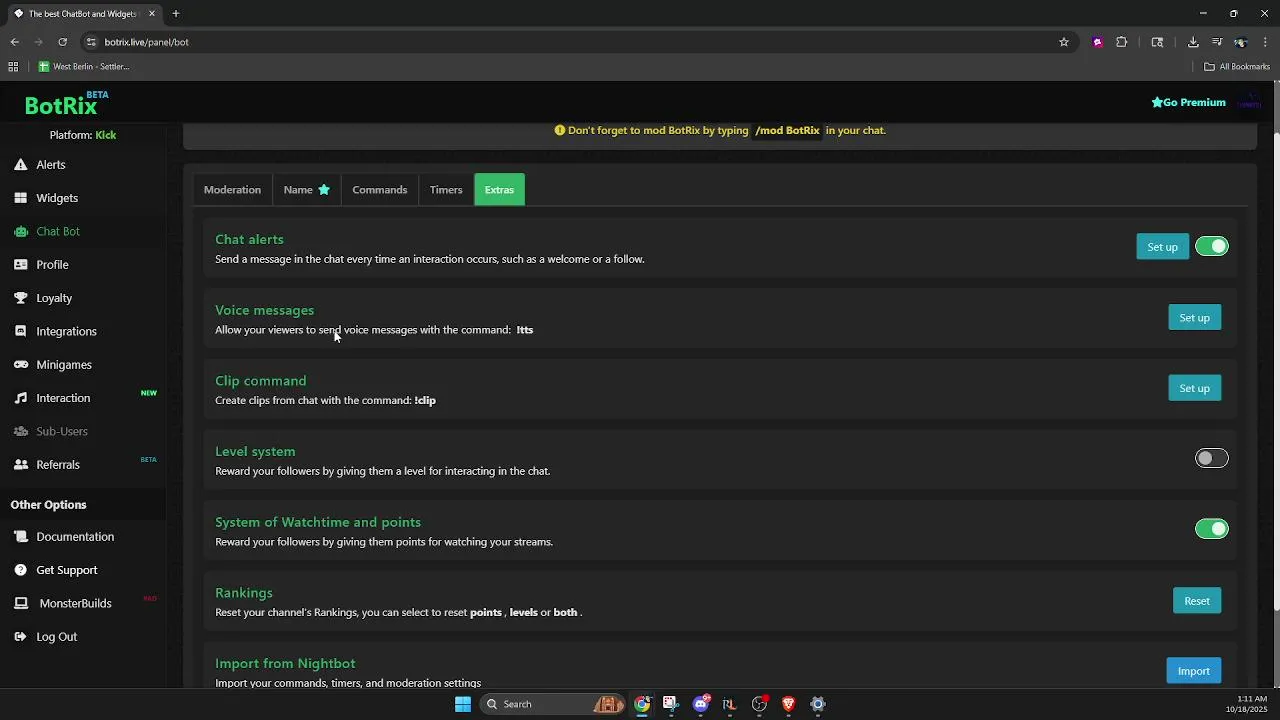Switch to the Commands tab
Screen dimensions: 1280x720
[380, 190]
